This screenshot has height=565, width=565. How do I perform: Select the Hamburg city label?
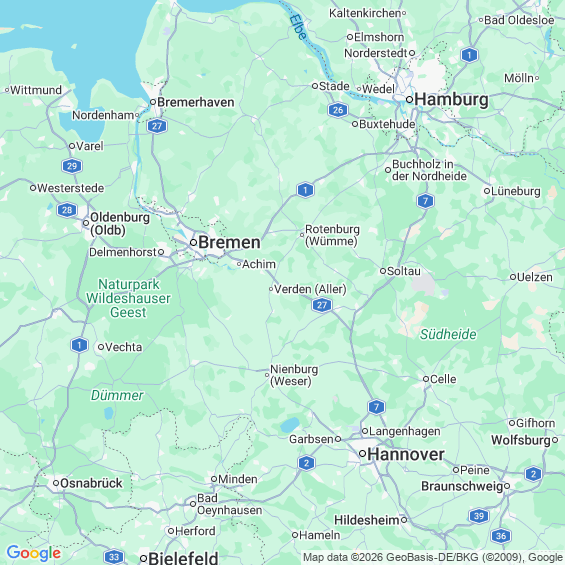[451, 99]
